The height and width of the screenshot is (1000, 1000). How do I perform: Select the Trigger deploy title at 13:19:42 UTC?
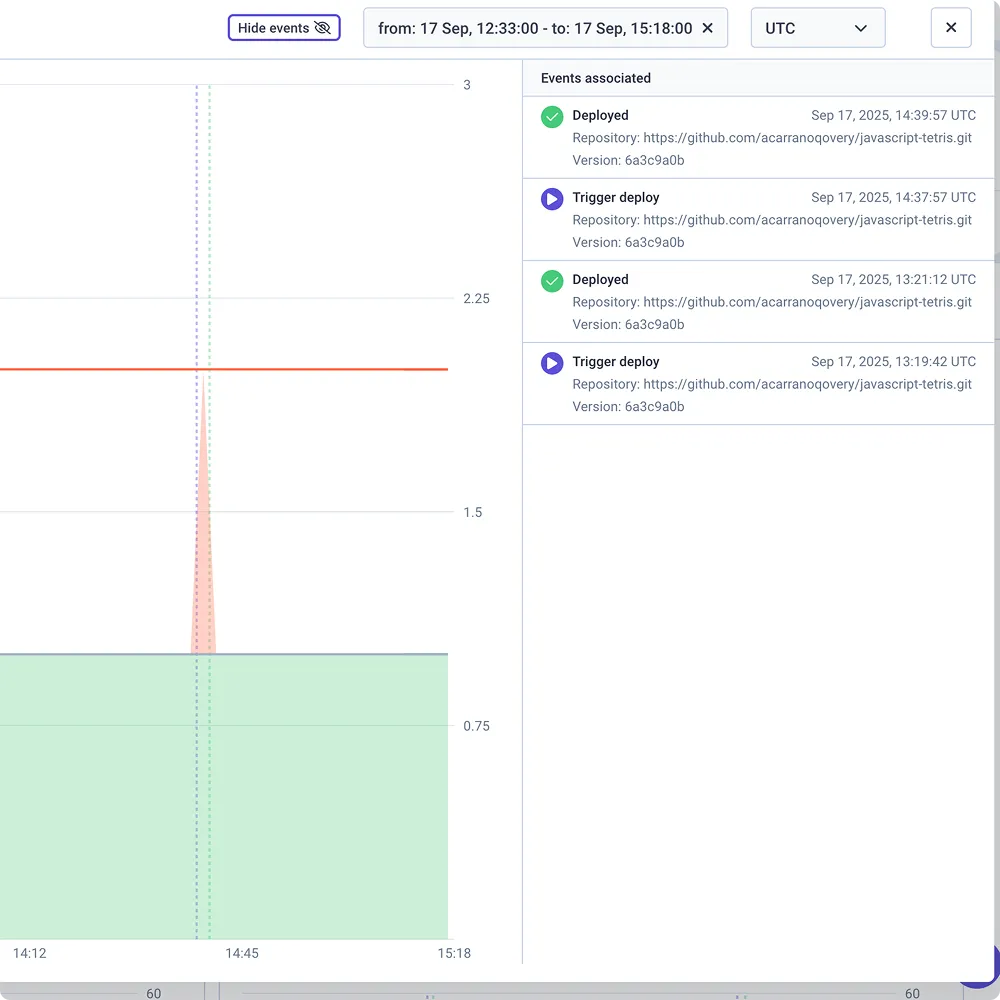coord(615,362)
